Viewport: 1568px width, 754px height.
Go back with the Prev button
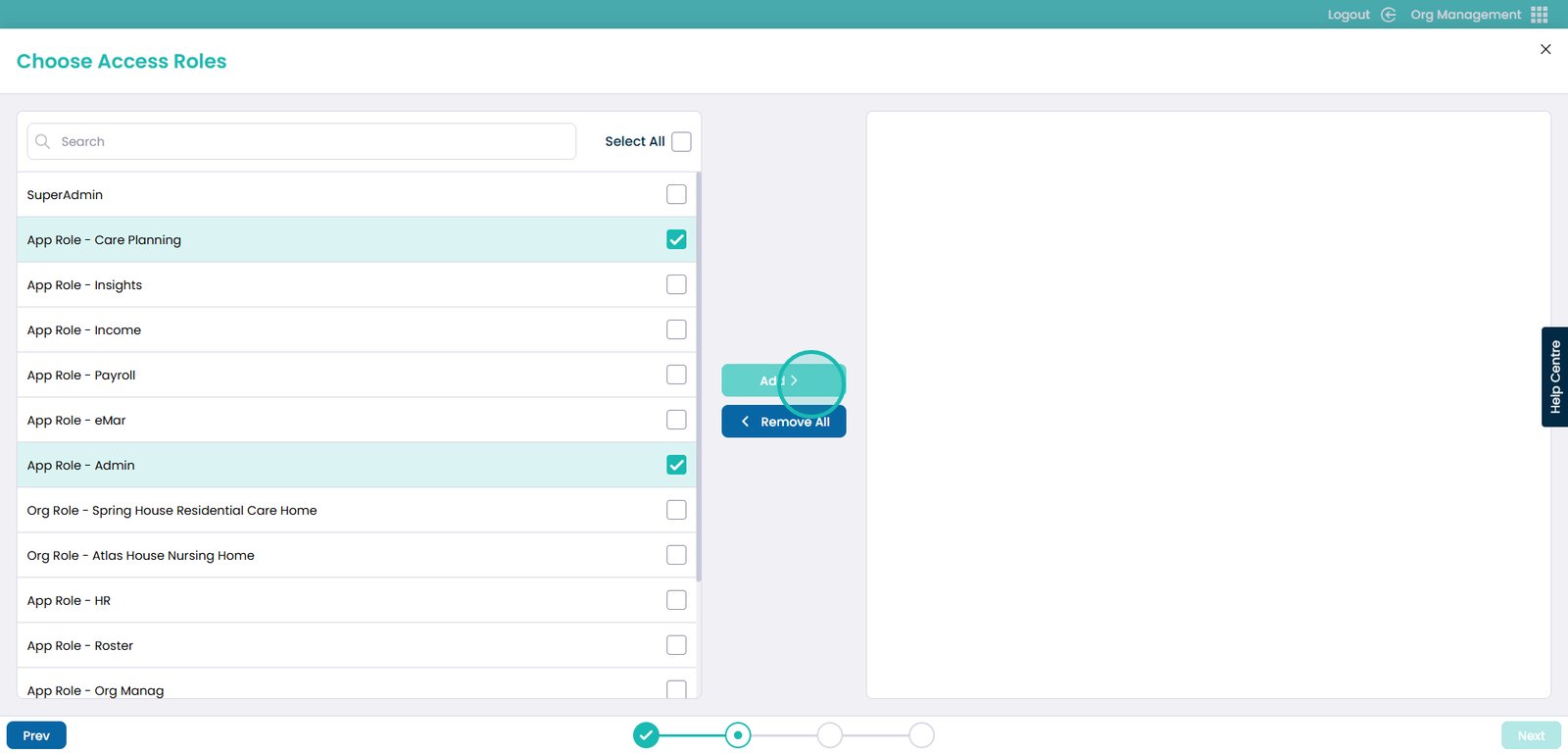click(x=36, y=735)
